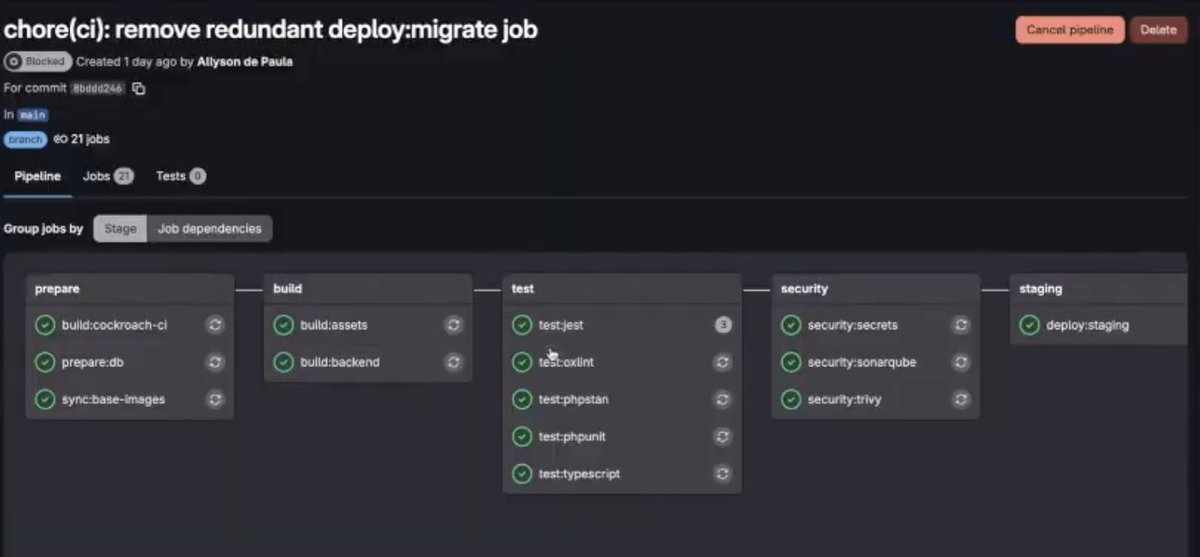This screenshot has height=557, width=1200.
Task: Open the security:sonarqube job
Action: [862, 362]
